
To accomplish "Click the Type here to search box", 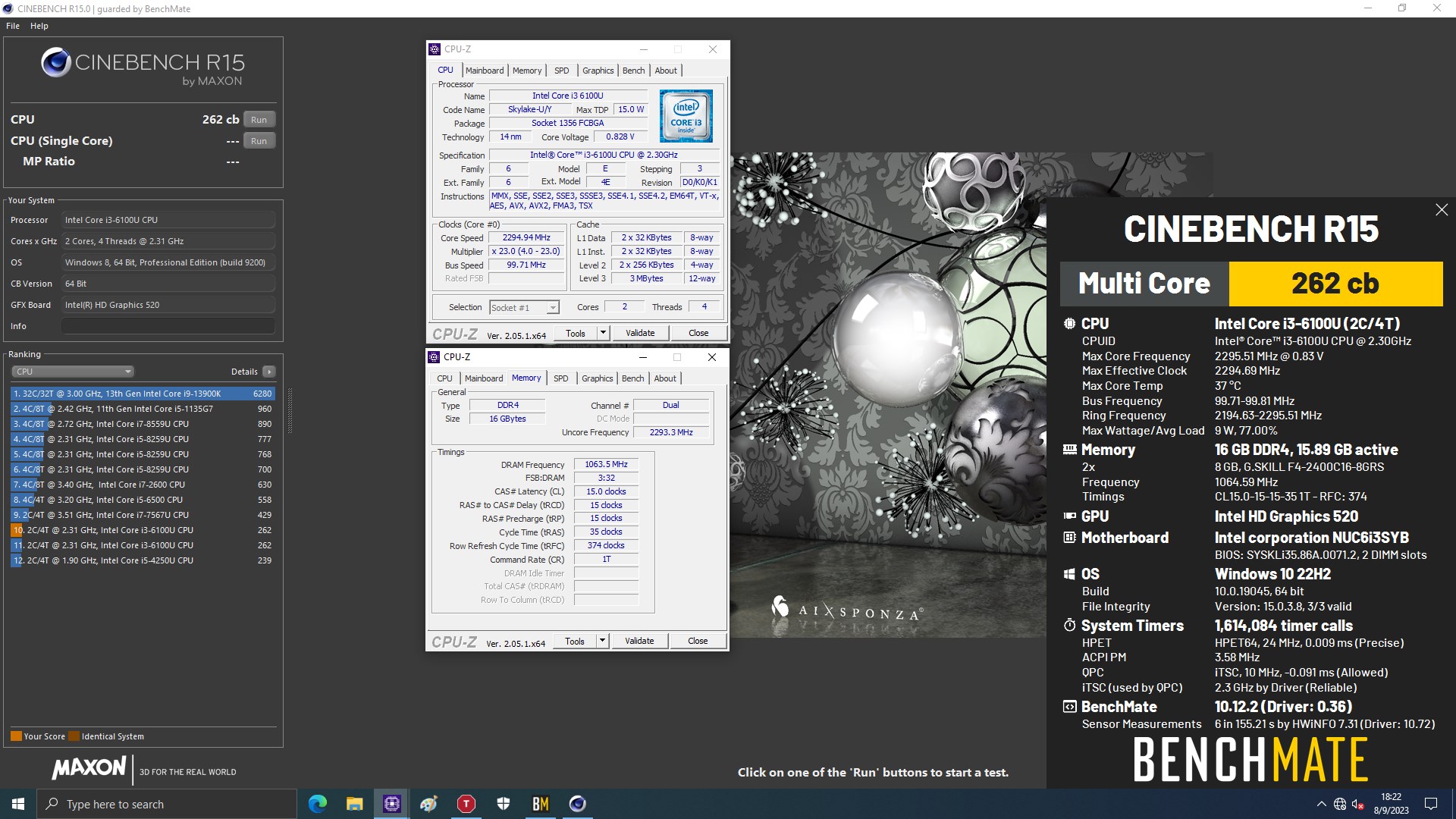I will [167, 804].
